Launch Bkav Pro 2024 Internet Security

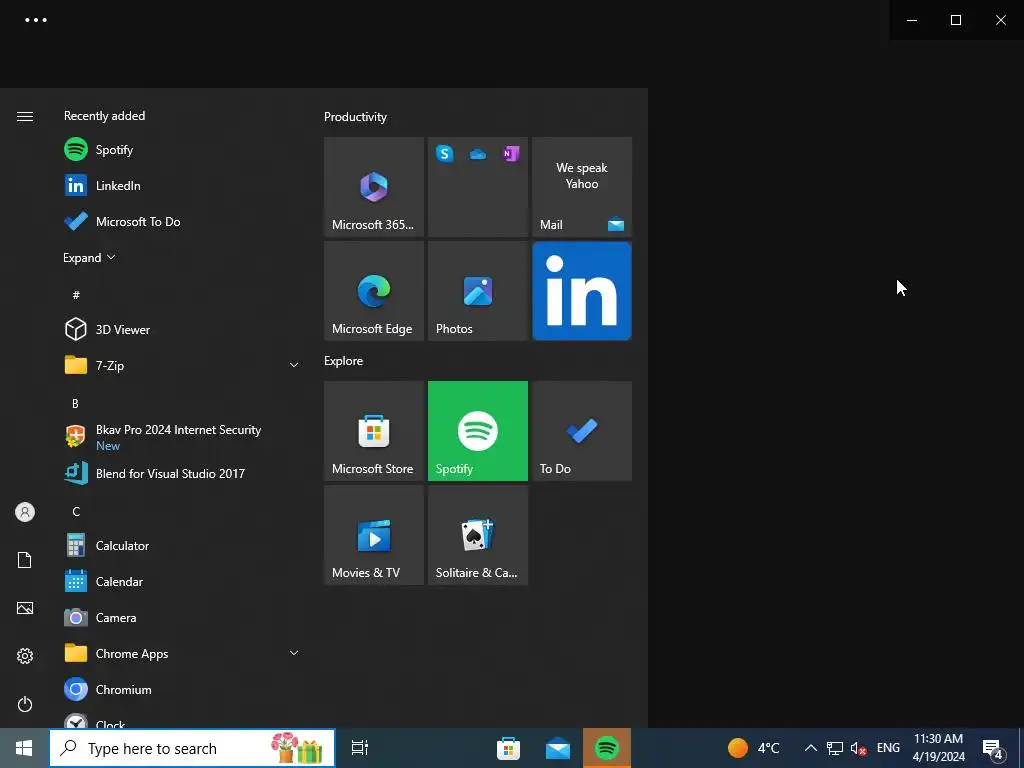tap(181, 437)
